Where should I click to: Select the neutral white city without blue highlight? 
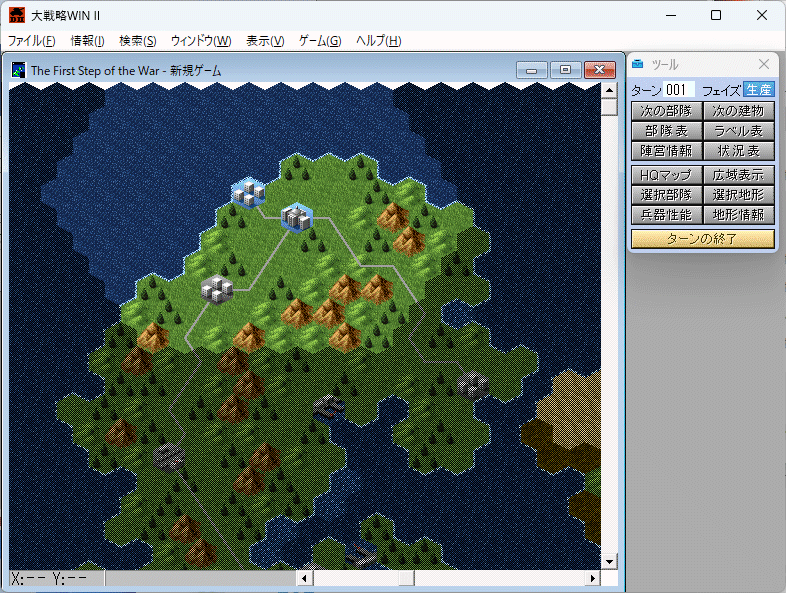[x=217, y=288]
